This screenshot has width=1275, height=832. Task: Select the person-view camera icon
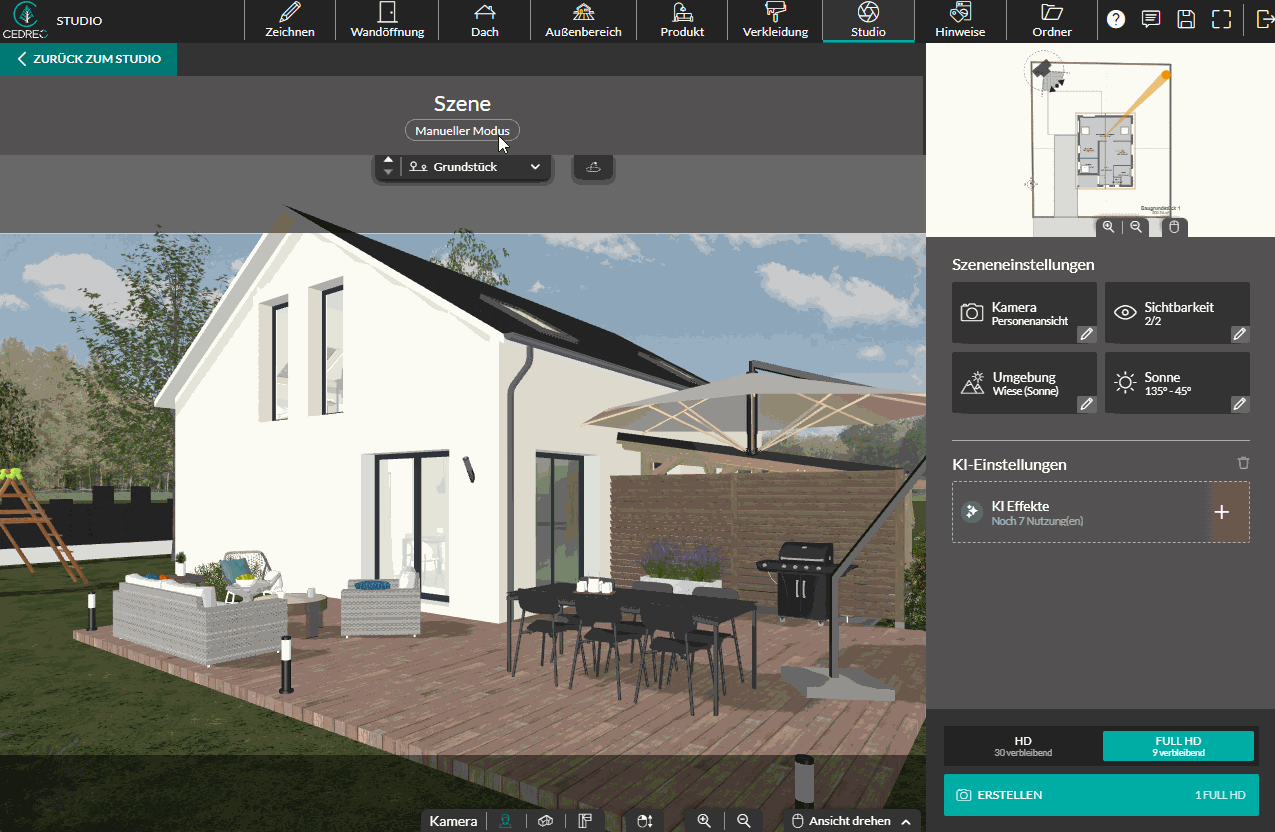click(506, 821)
